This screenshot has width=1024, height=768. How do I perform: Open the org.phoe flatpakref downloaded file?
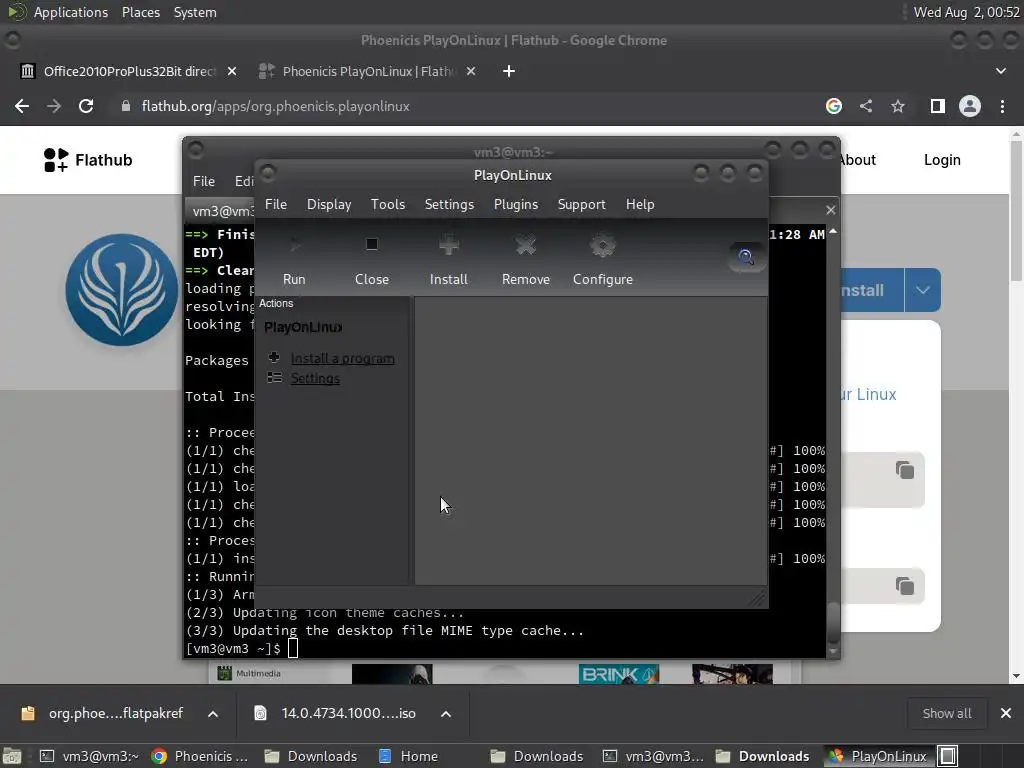point(103,713)
